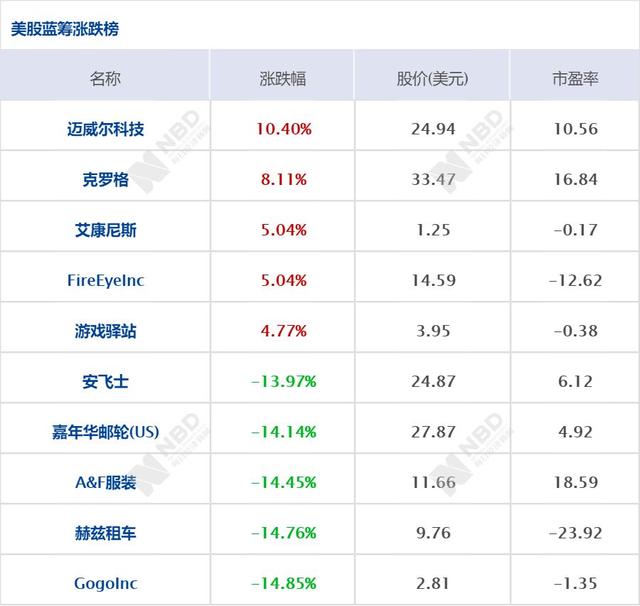The width and height of the screenshot is (640, 606).
Task: Click the -14.85% change value
Action: pos(284,583)
